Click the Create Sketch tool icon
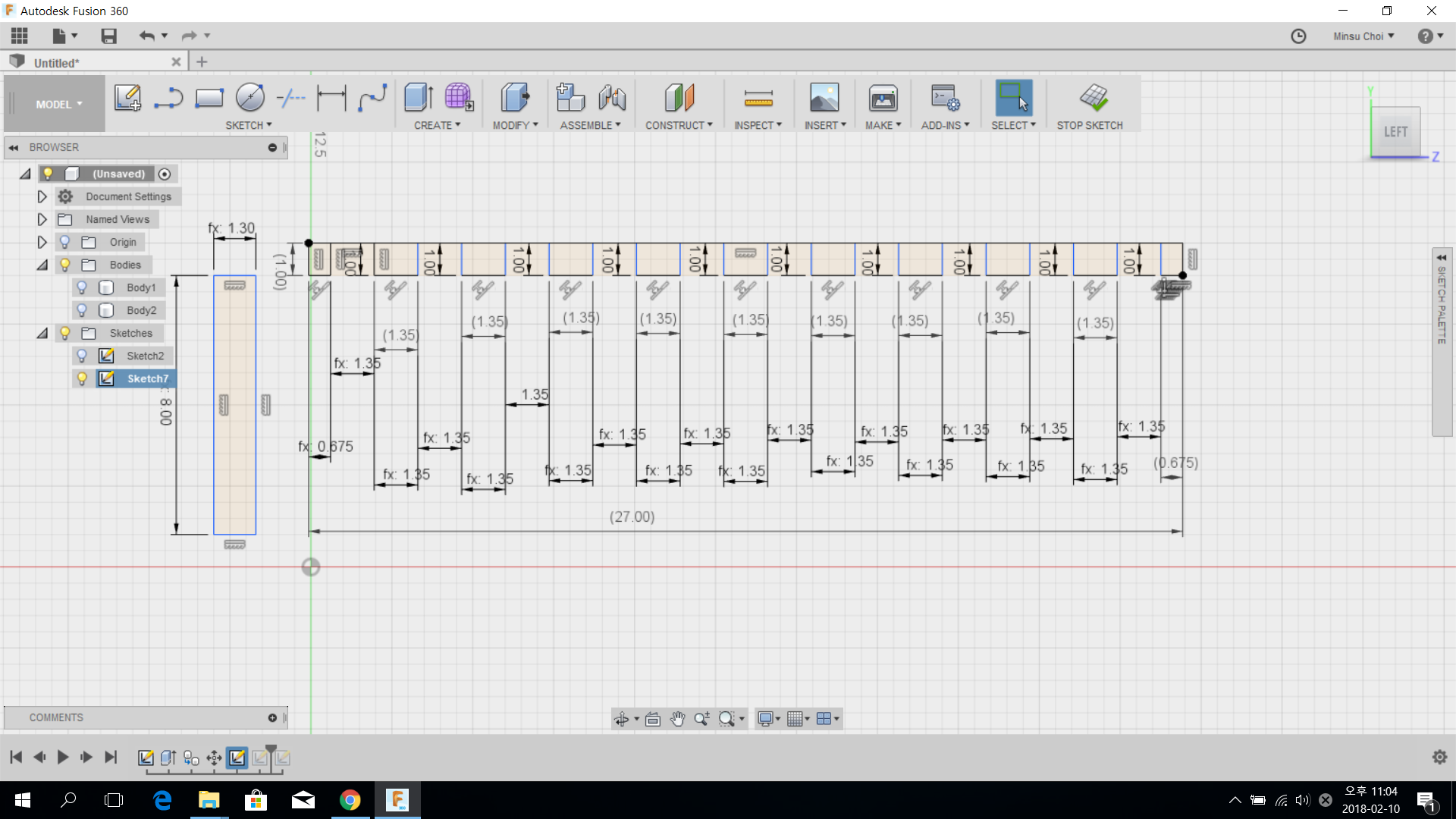The height and width of the screenshot is (819, 1456). (127, 98)
